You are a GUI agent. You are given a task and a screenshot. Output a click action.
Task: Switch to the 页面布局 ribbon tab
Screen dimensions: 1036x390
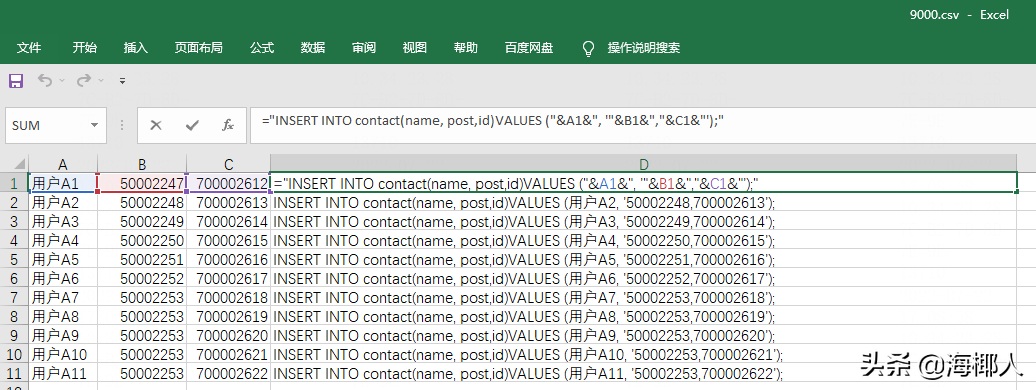tap(198, 48)
